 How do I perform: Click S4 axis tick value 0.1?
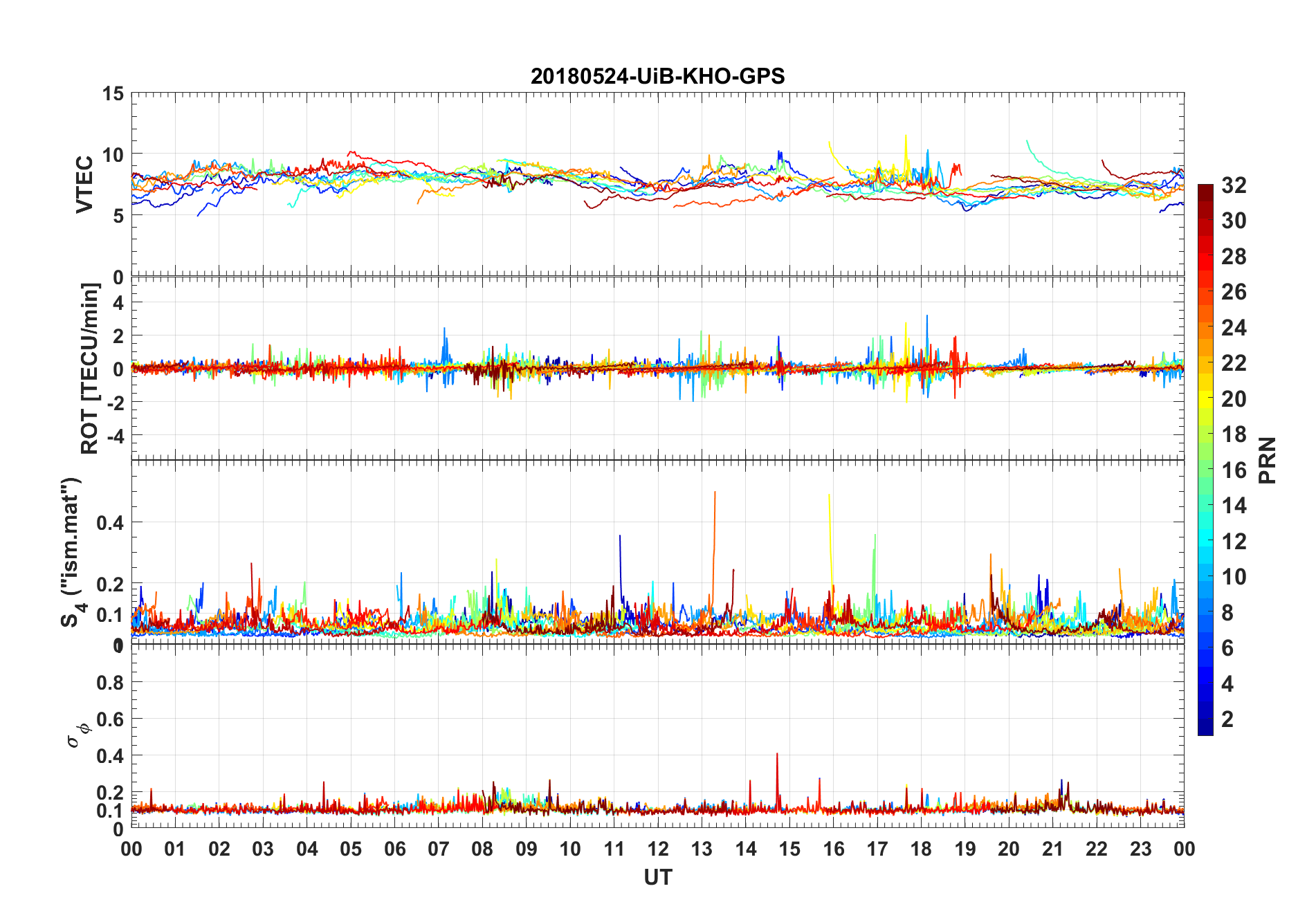pos(110,615)
